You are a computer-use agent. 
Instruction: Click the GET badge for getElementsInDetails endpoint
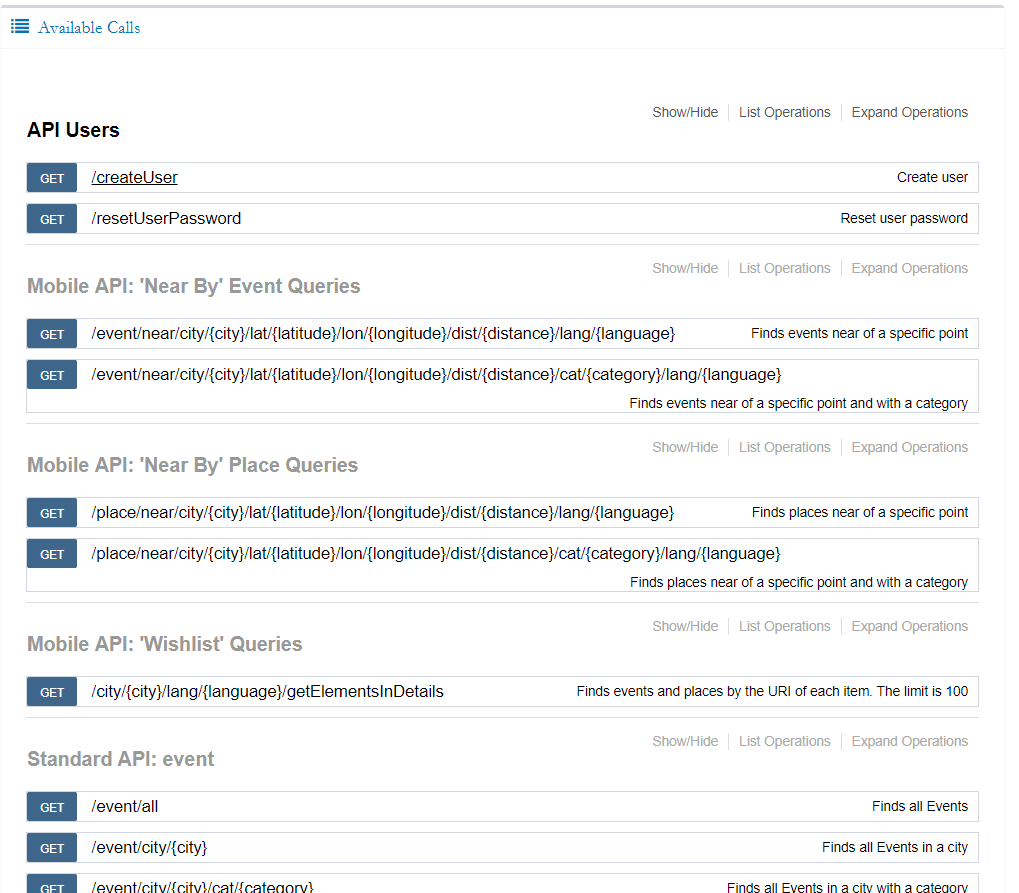pyautogui.click(x=52, y=692)
